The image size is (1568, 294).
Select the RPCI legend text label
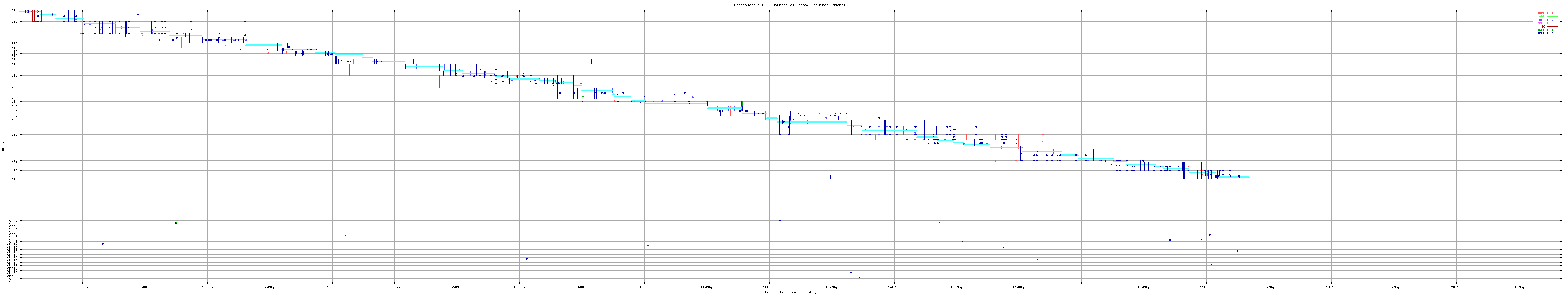pos(1541,23)
